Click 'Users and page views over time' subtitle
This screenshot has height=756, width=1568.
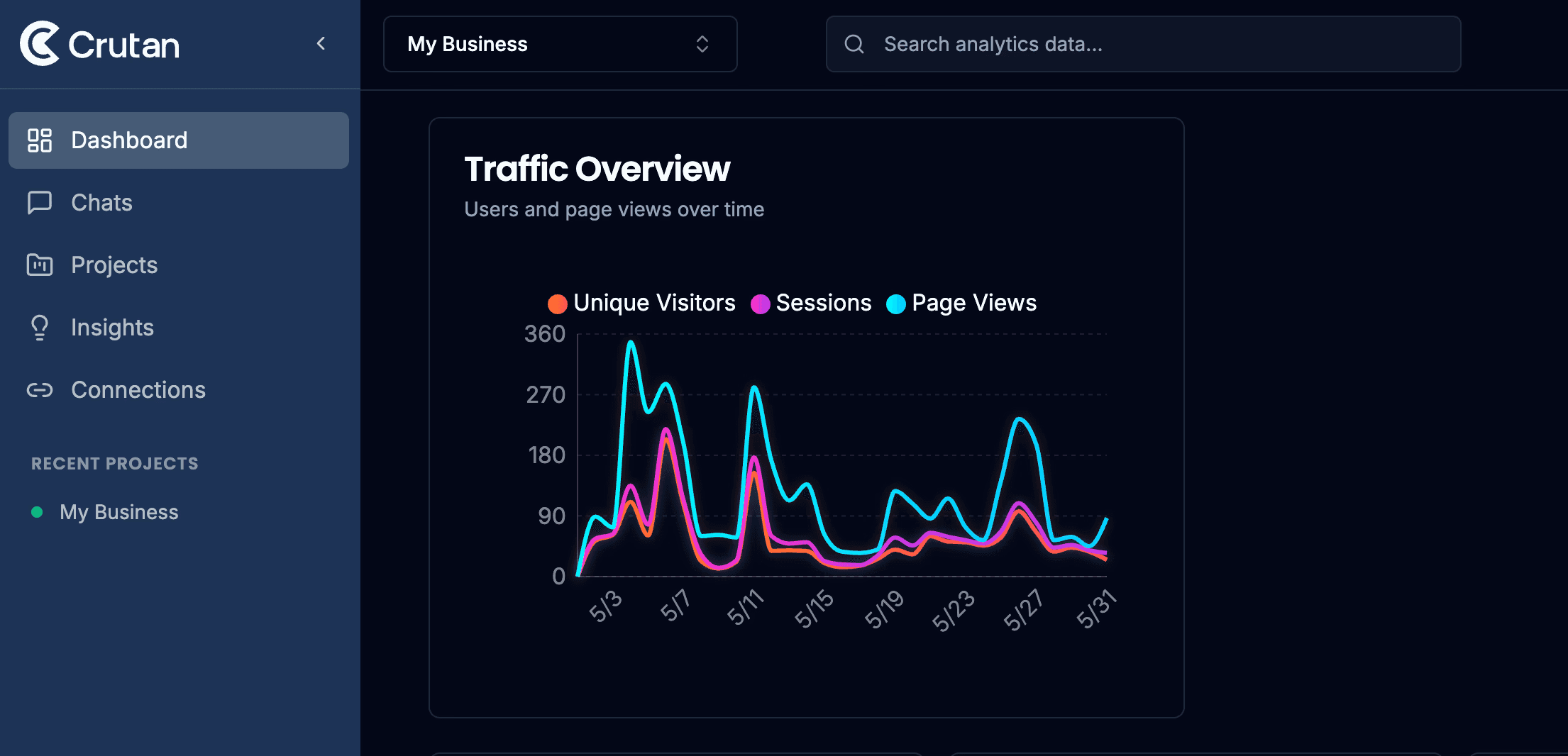click(x=614, y=210)
